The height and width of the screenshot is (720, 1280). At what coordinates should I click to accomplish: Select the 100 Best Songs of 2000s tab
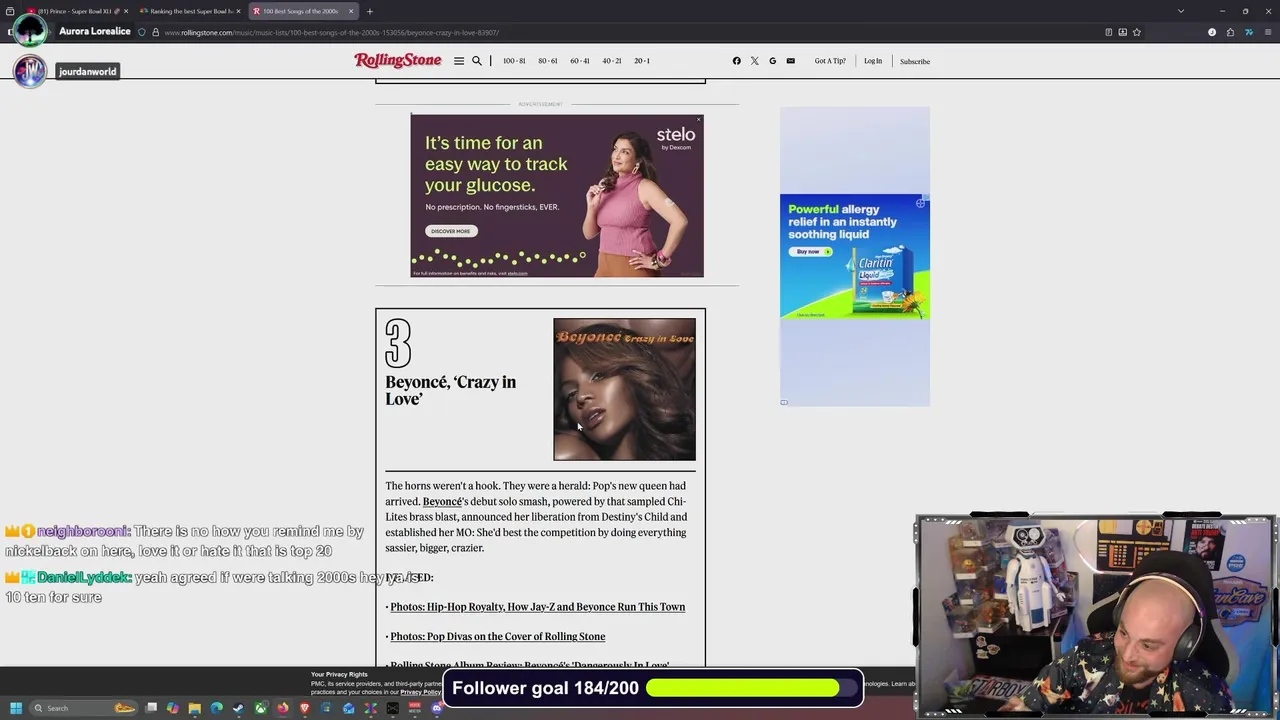tap(302, 11)
